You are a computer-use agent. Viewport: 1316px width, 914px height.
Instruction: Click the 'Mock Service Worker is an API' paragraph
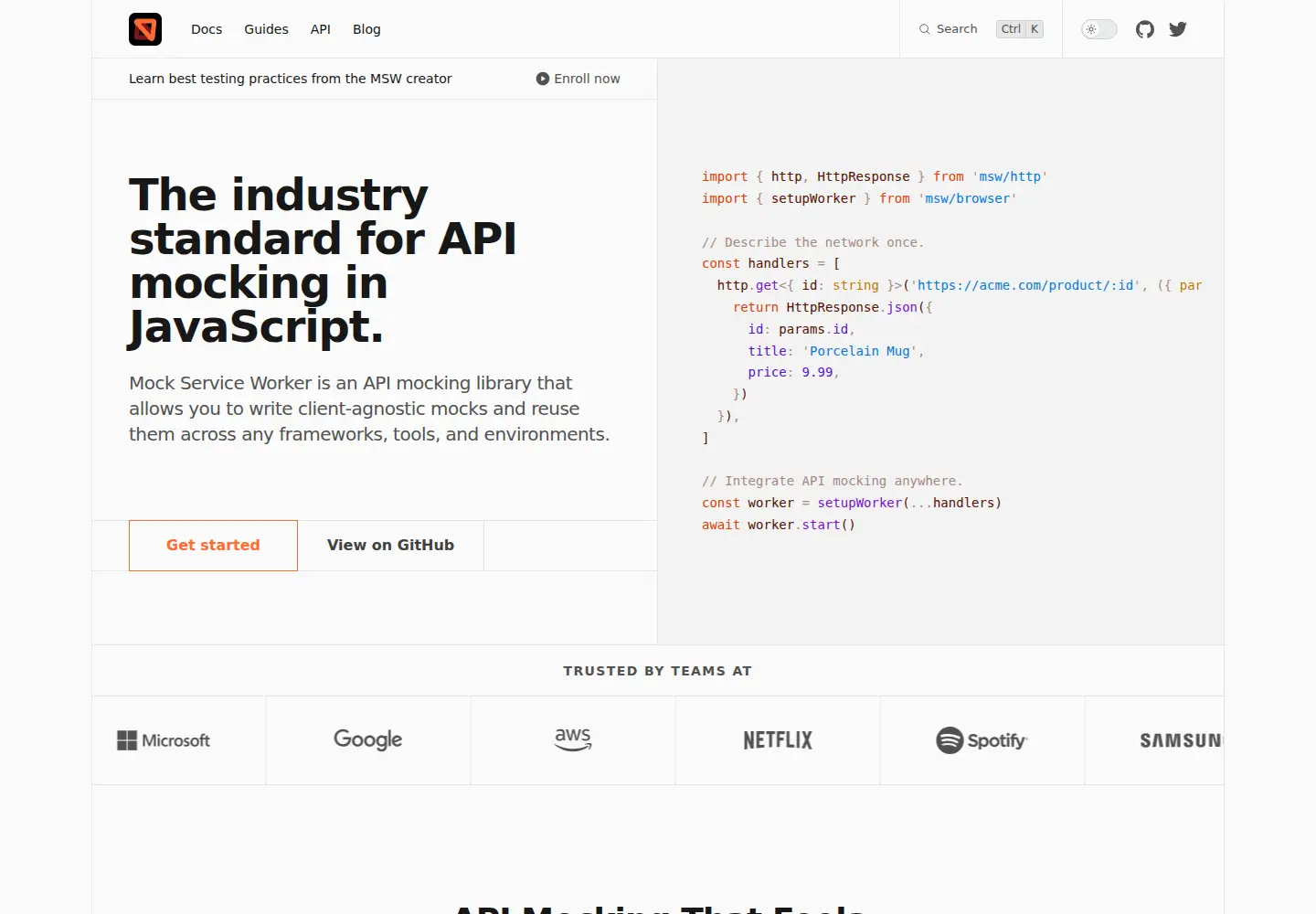click(369, 409)
